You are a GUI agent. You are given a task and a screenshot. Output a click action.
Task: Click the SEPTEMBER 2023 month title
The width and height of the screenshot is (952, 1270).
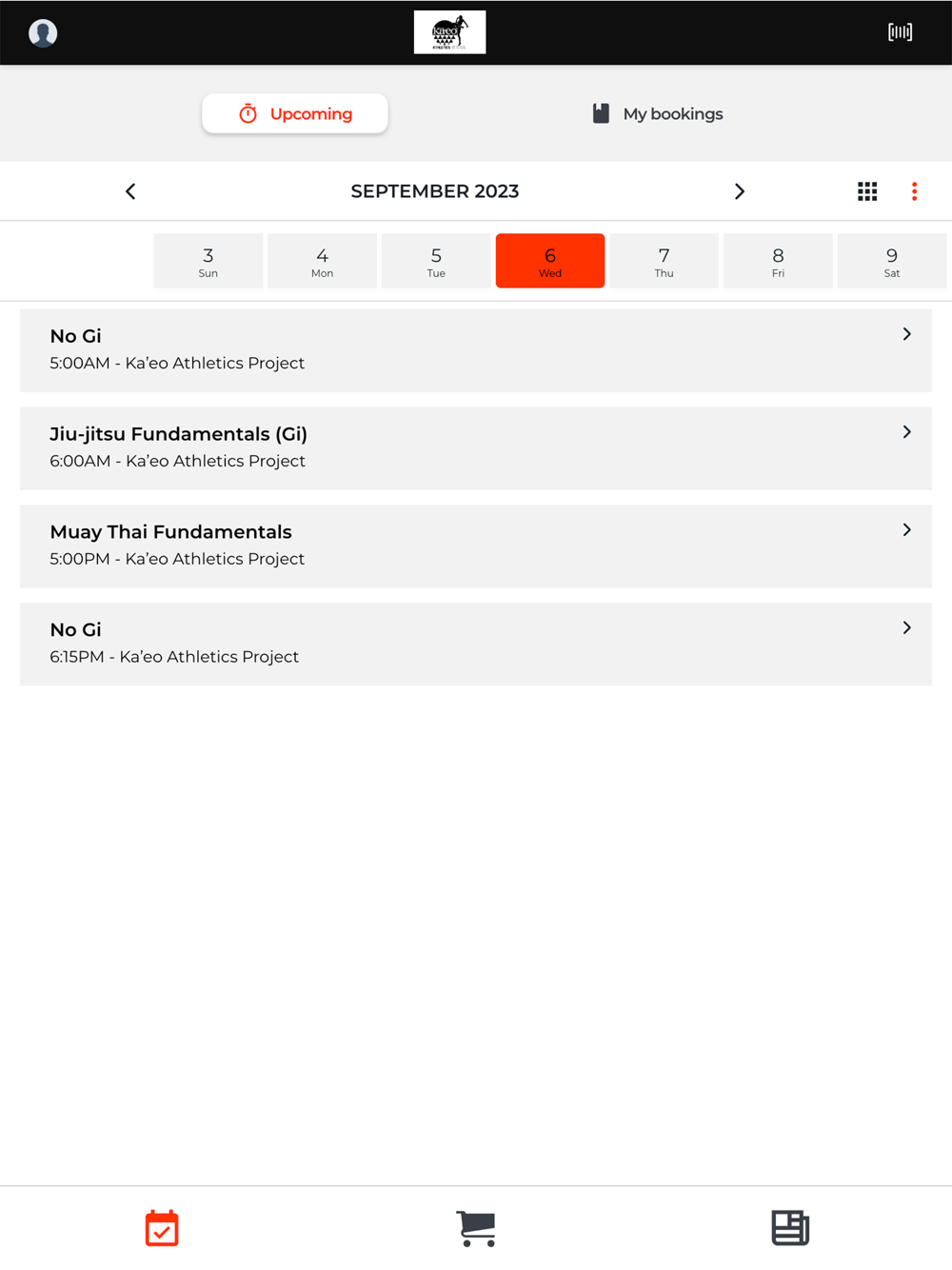435,191
